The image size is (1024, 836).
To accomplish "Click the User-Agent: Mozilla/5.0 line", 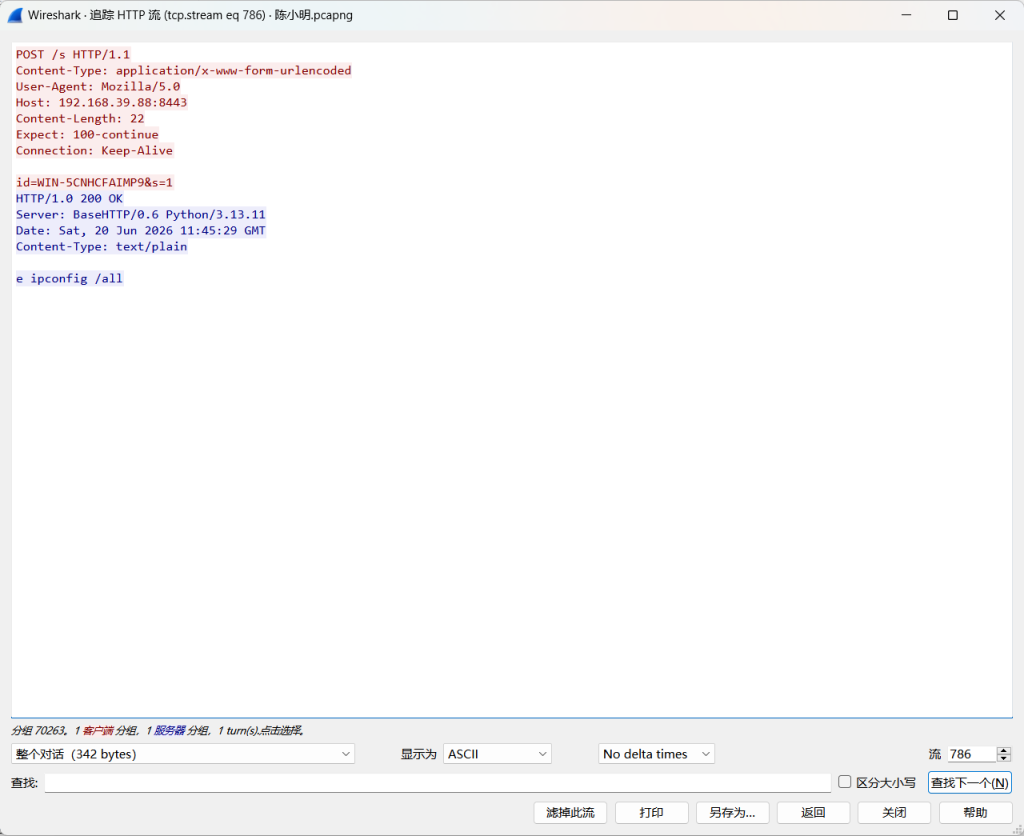I will [98, 86].
